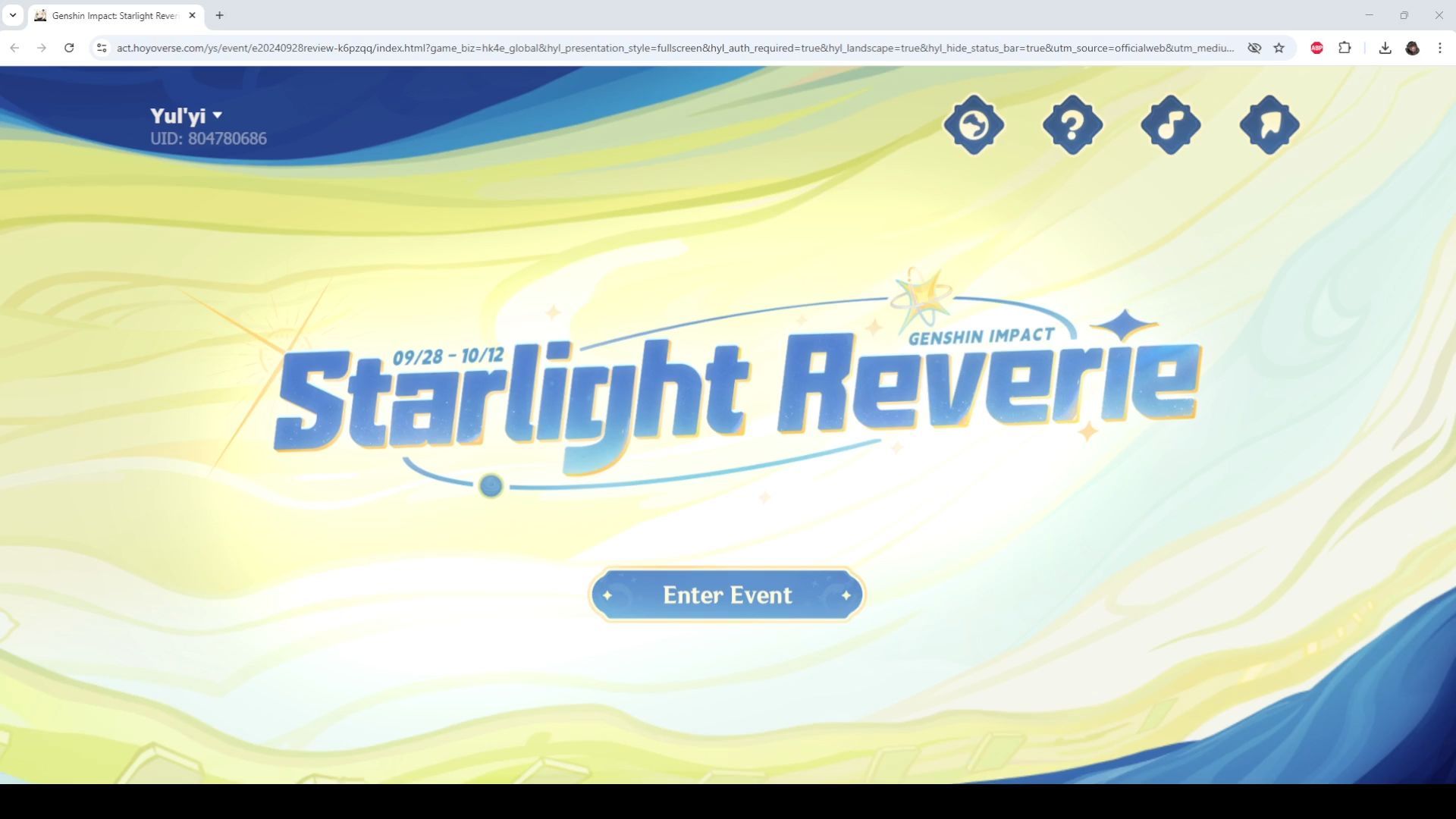Open a new browser tab
Viewport: 1456px width, 819px height.
point(219,15)
